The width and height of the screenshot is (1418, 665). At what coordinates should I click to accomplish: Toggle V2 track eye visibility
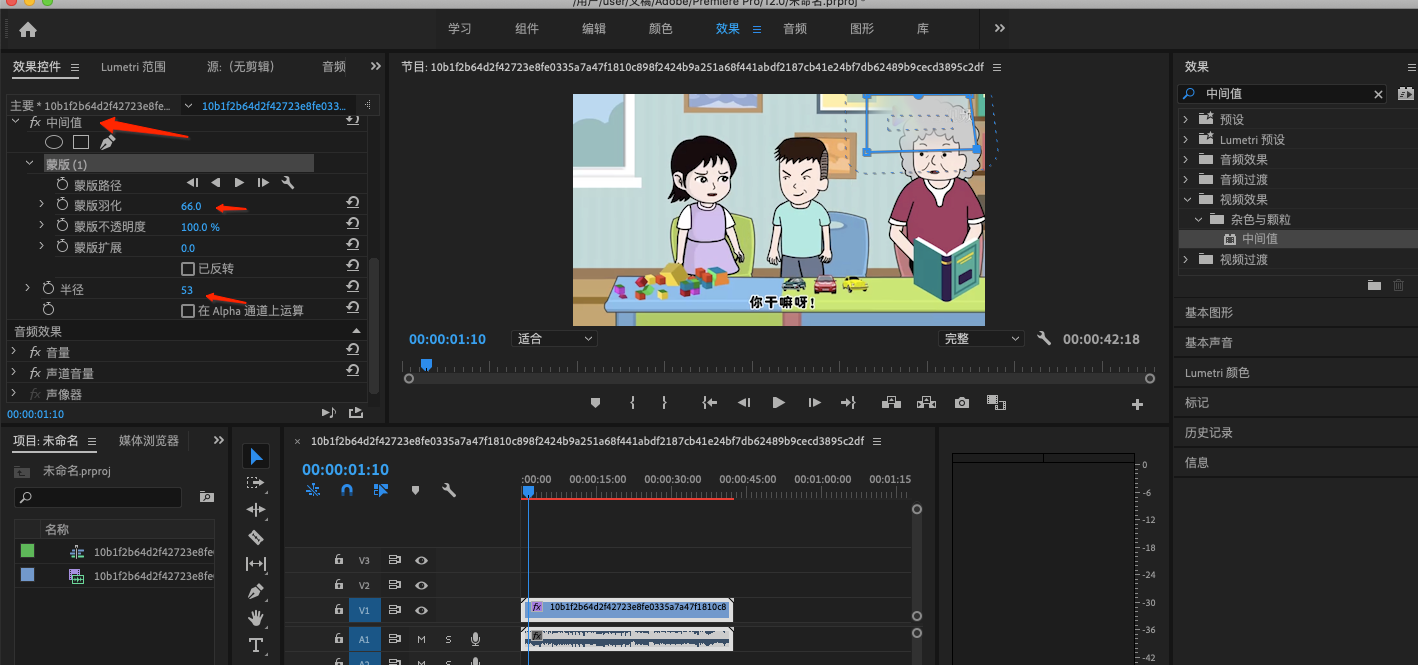click(422, 585)
